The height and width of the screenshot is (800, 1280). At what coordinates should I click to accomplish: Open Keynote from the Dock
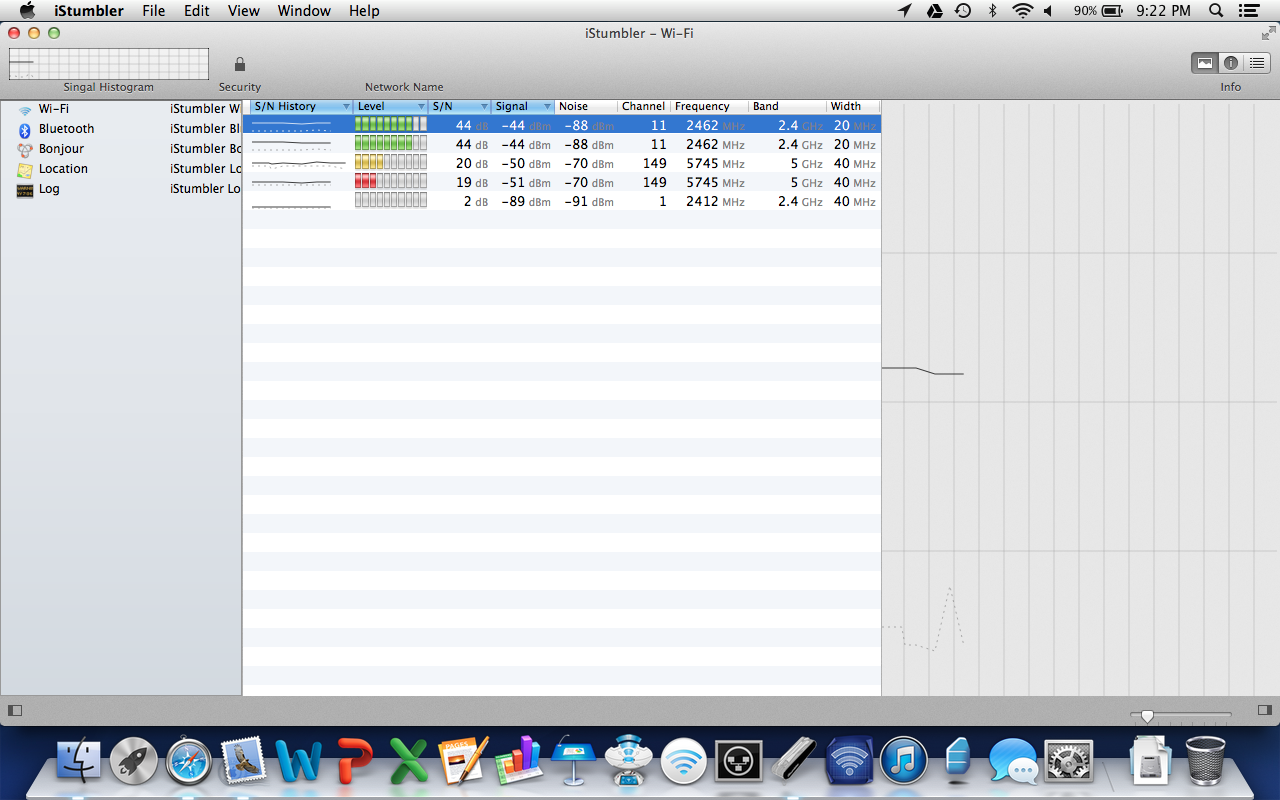(574, 760)
